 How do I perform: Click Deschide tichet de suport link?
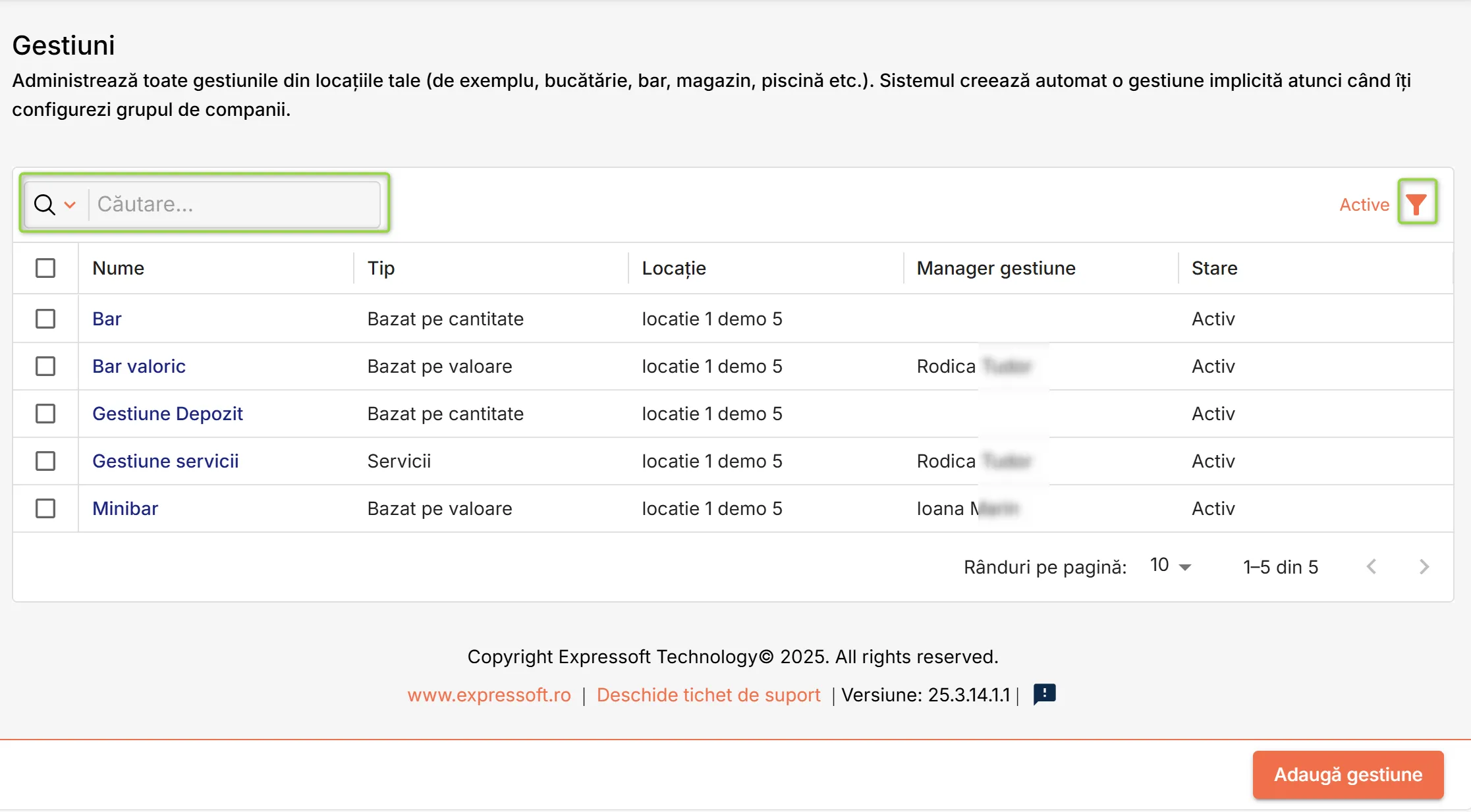tap(709, 695)
